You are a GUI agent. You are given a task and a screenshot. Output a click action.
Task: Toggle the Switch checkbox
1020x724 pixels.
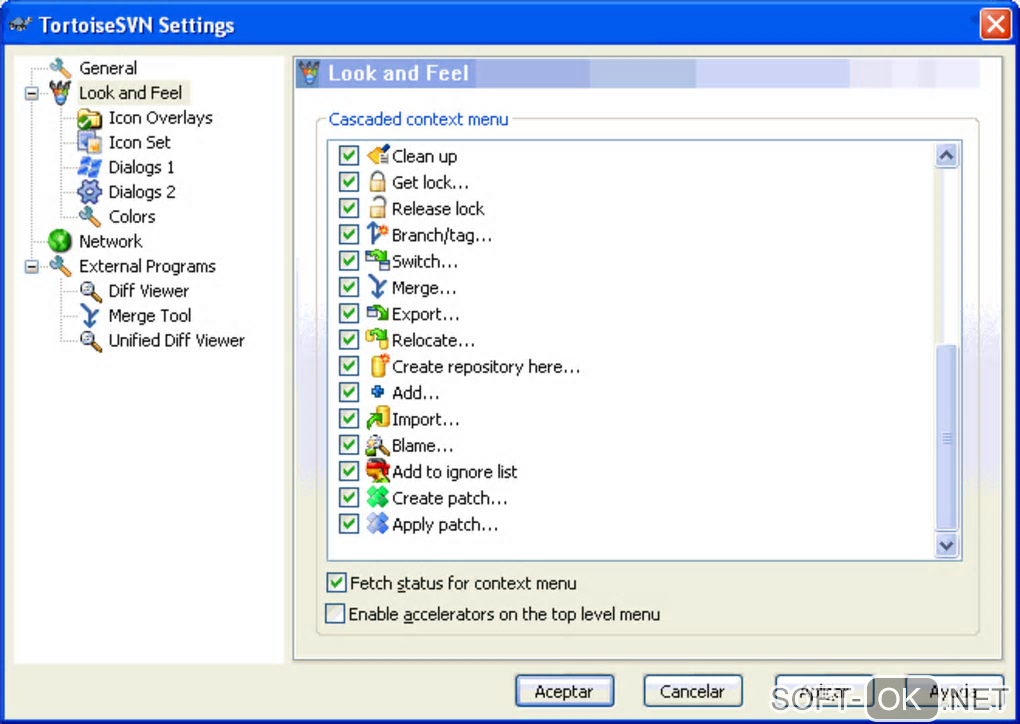coord(349,261)
